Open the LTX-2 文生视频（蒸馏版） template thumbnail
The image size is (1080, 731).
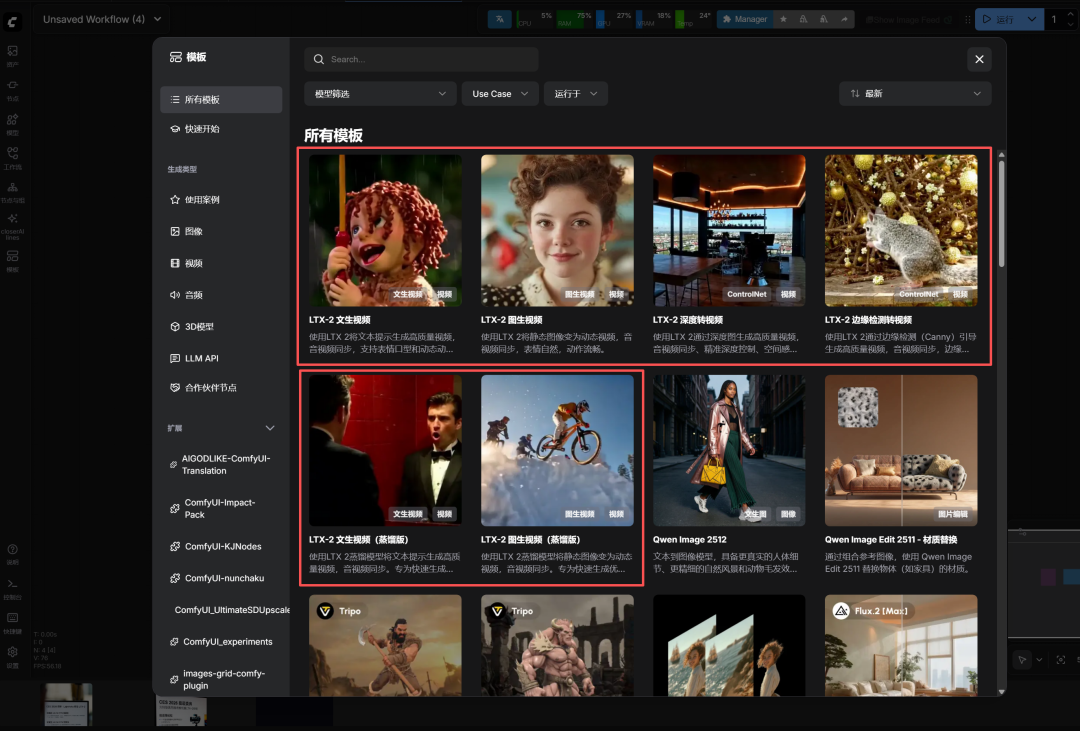(x=385, y=451)
